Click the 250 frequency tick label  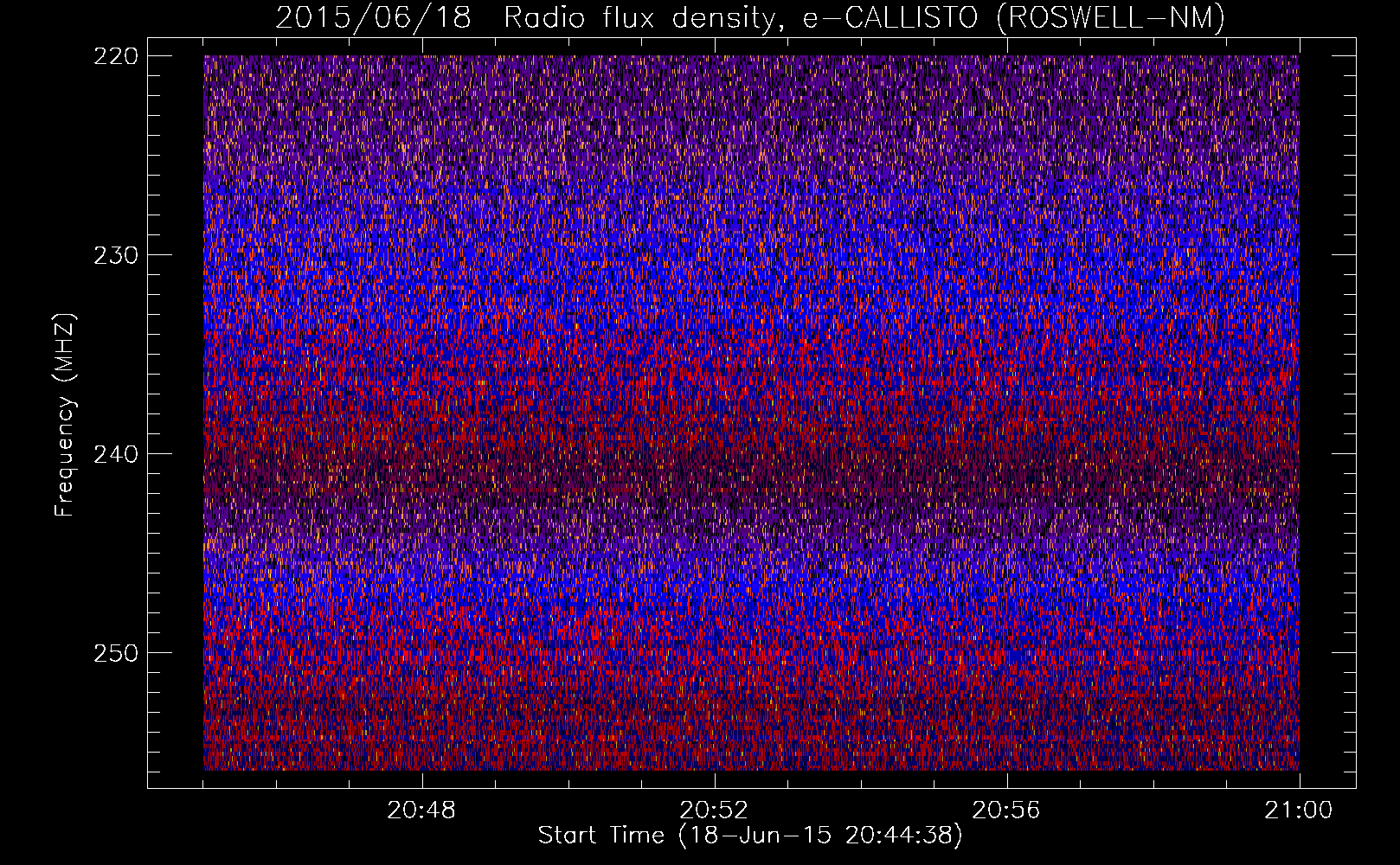pos(115,653)
